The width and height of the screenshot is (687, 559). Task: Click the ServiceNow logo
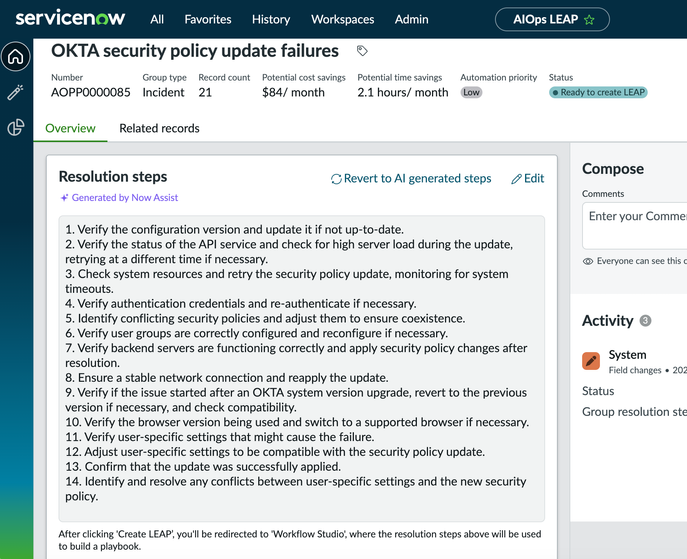click(70, 19)
